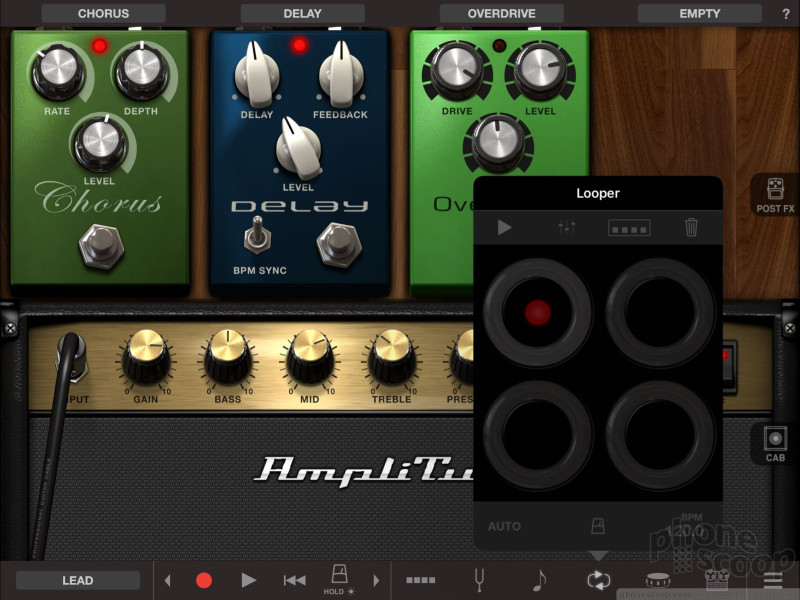This screenshot has height=600, width=800.
Task: Click the BPM 120.0 value in Looper
Action: [687, 526]
